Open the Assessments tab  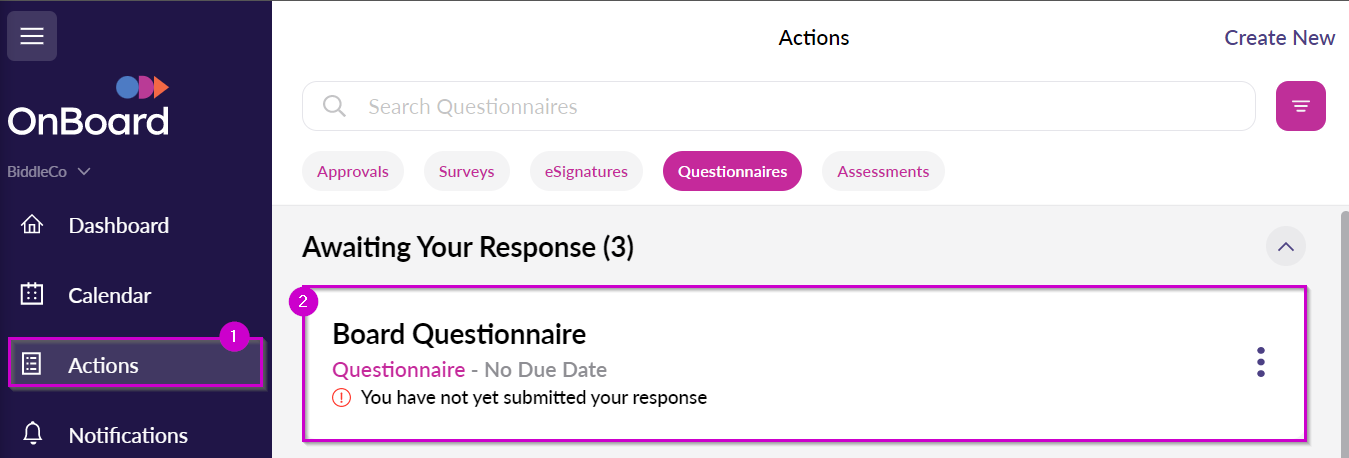[x=883, y=171]
